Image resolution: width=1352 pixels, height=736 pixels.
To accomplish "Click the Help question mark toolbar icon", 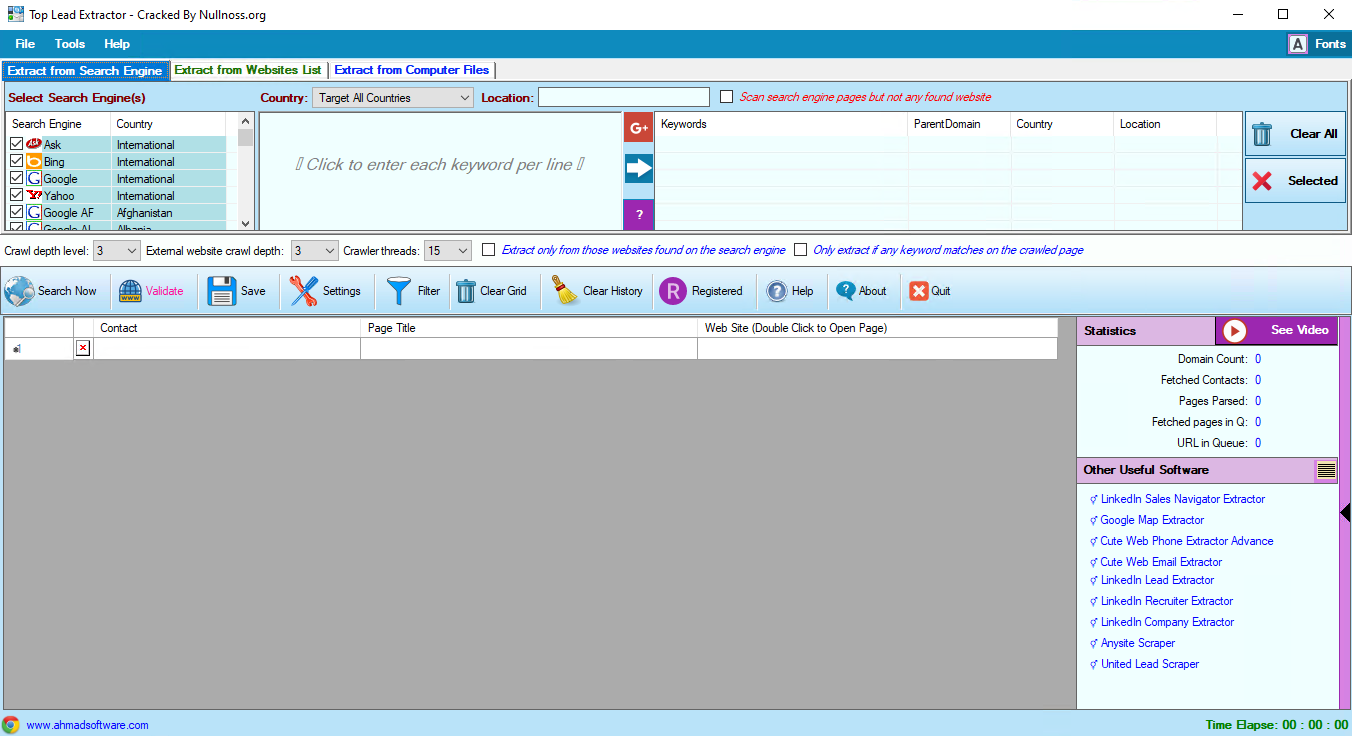I will 777,291.
